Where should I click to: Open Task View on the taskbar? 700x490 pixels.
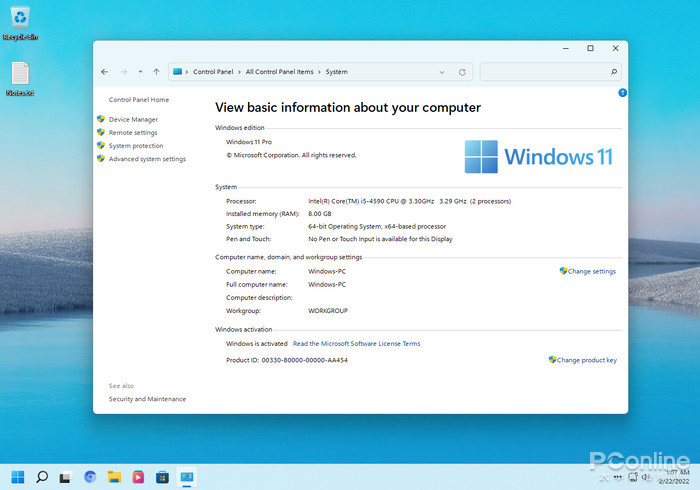click(x=66, y=477)
